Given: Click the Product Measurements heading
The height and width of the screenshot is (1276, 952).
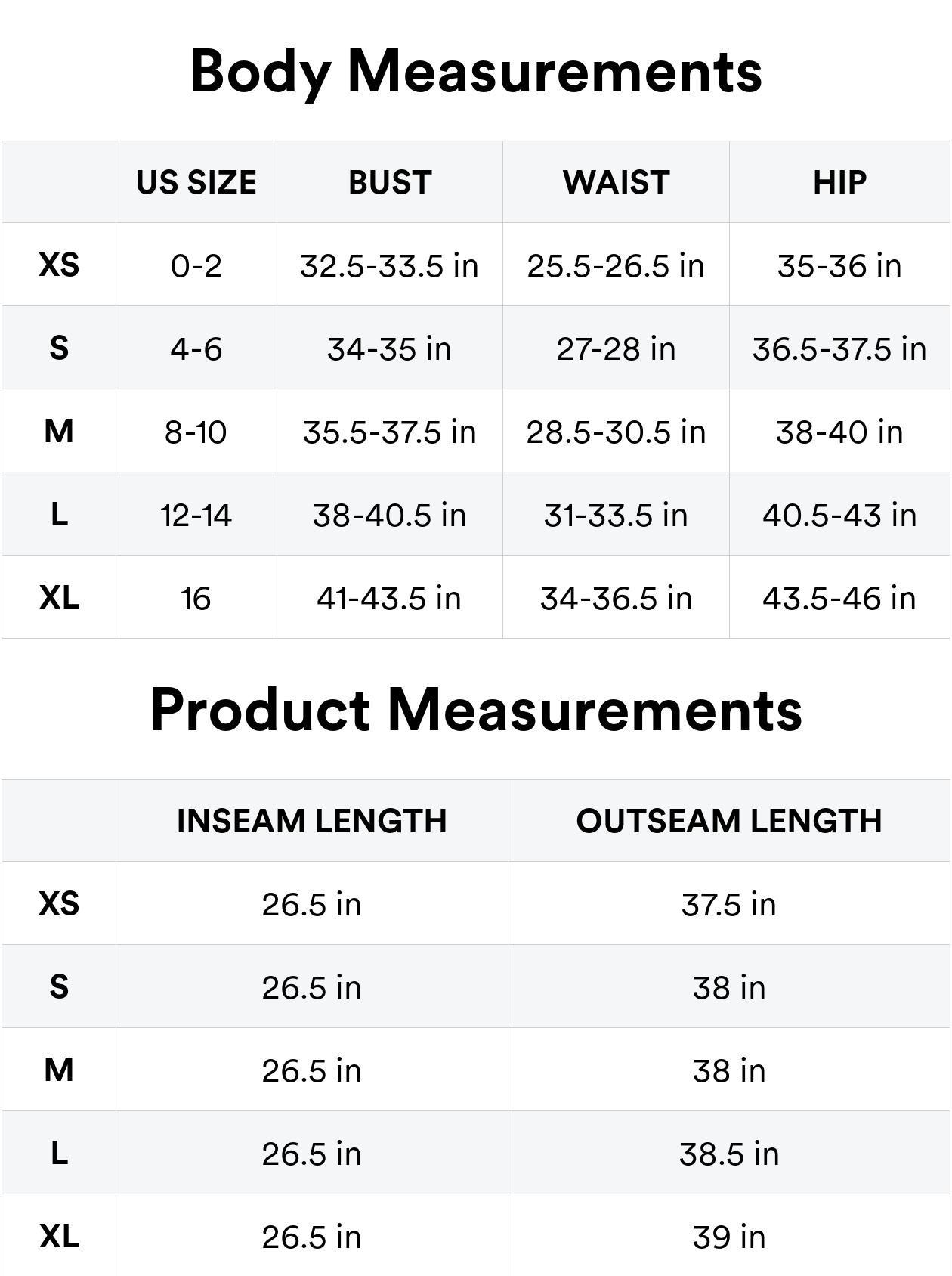Looking at the screenshot, I should click(x=476, y=711).
